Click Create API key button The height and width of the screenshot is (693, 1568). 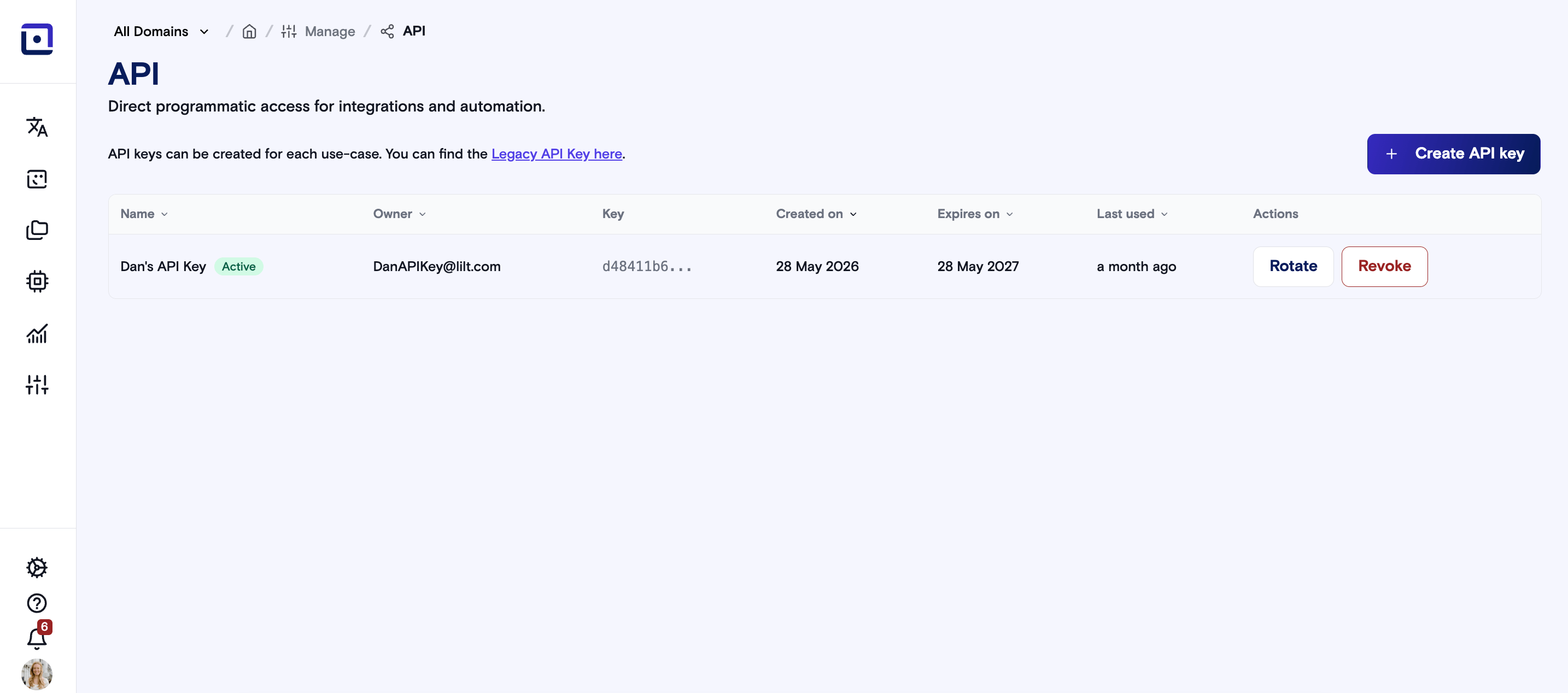pos(1454,154)
